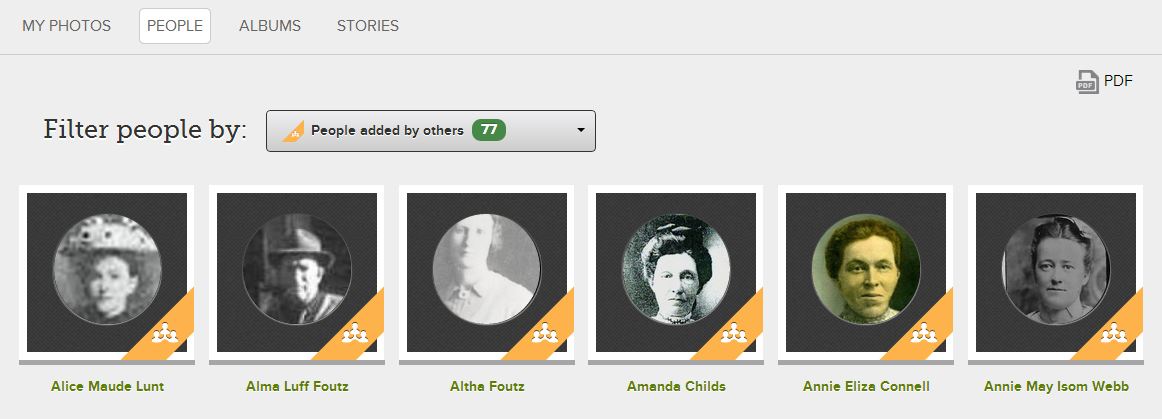The image size is (1162, 419).
Task: Click the green 77 count badge
Action: [488, 131]
